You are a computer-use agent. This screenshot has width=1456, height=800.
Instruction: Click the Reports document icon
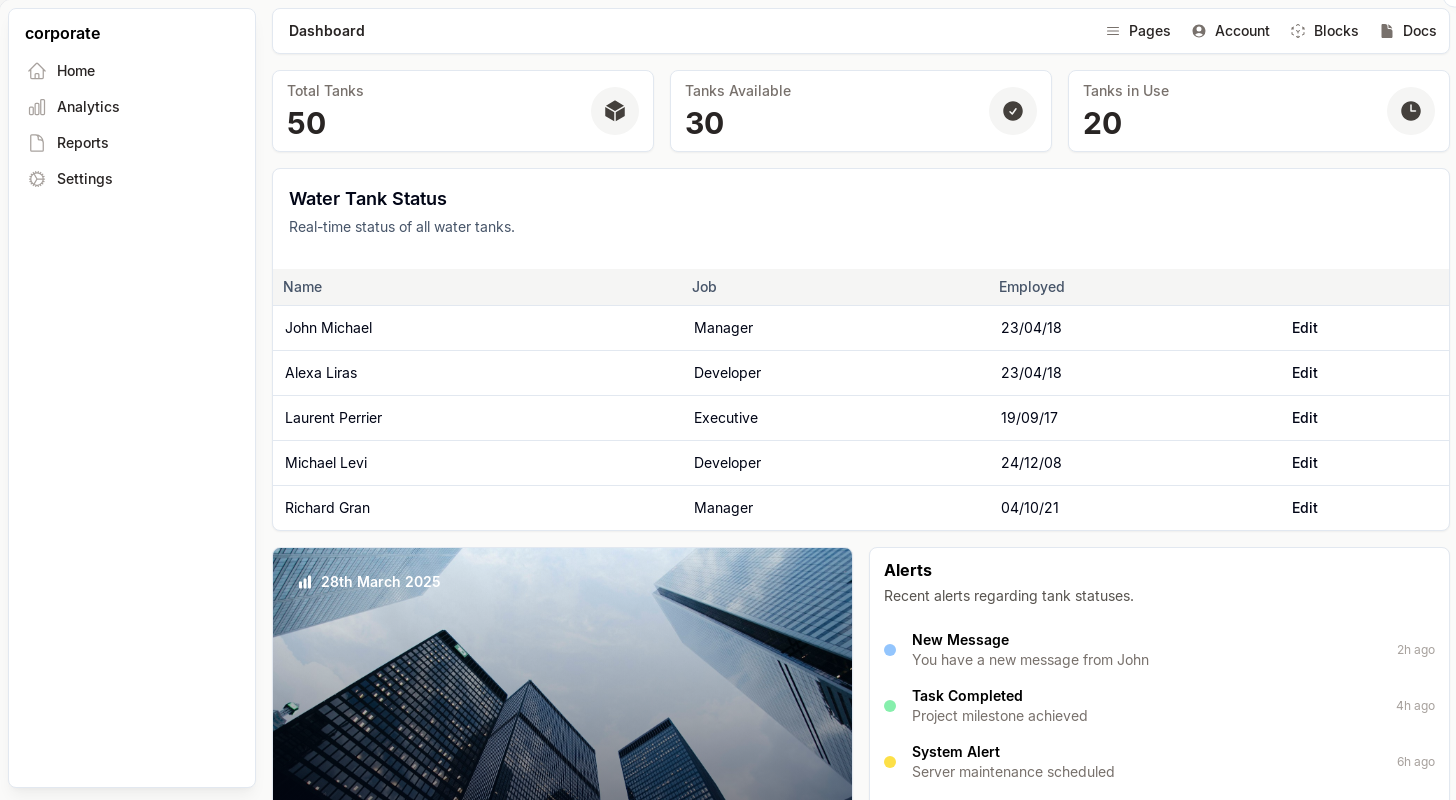[x=37, y=143]
